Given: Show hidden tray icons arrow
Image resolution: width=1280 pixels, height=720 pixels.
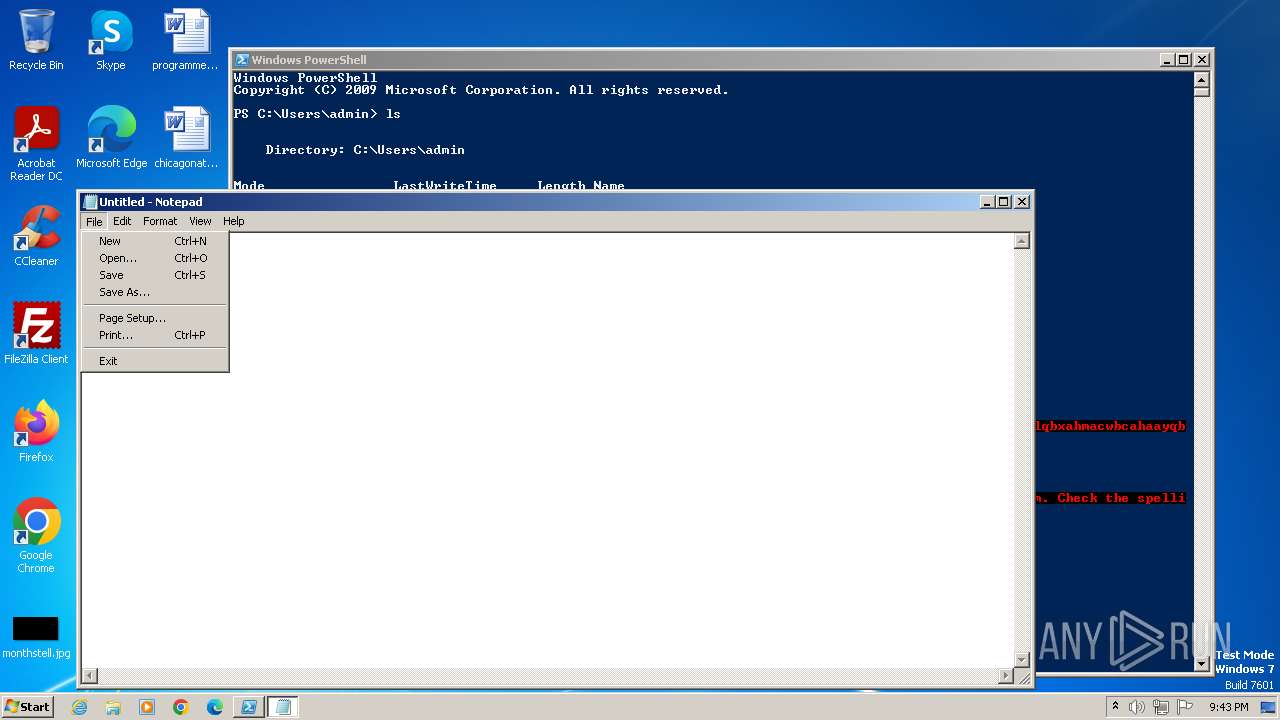Looking at the screenshot, I should (x=1115, y=706).
